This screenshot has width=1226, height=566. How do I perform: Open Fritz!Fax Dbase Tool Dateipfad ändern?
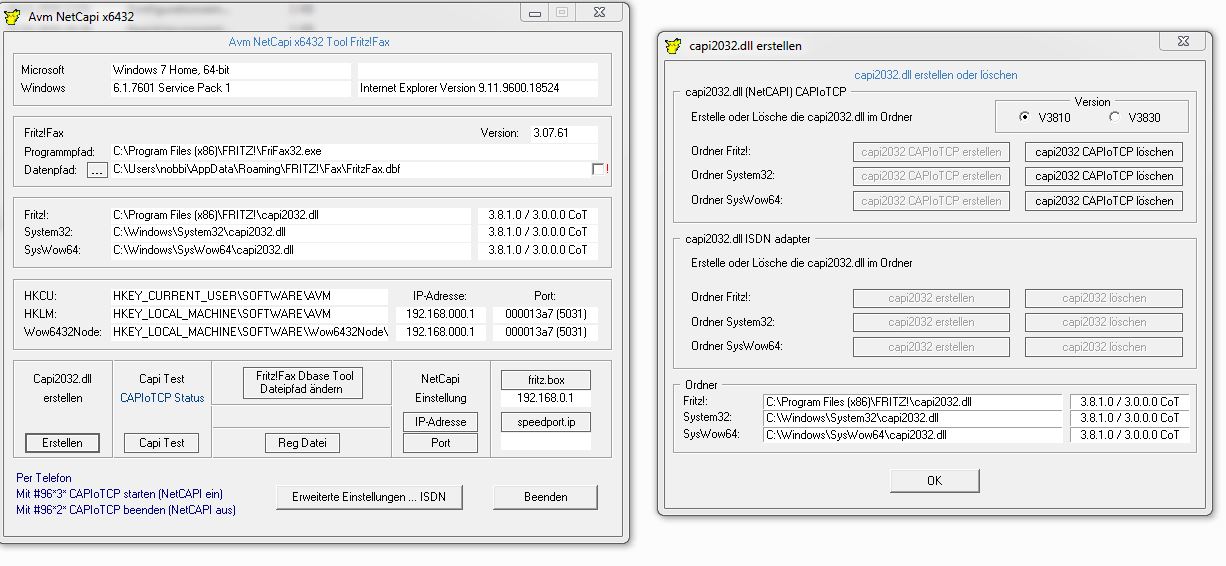pyautogui.click(x=304, y=382)
